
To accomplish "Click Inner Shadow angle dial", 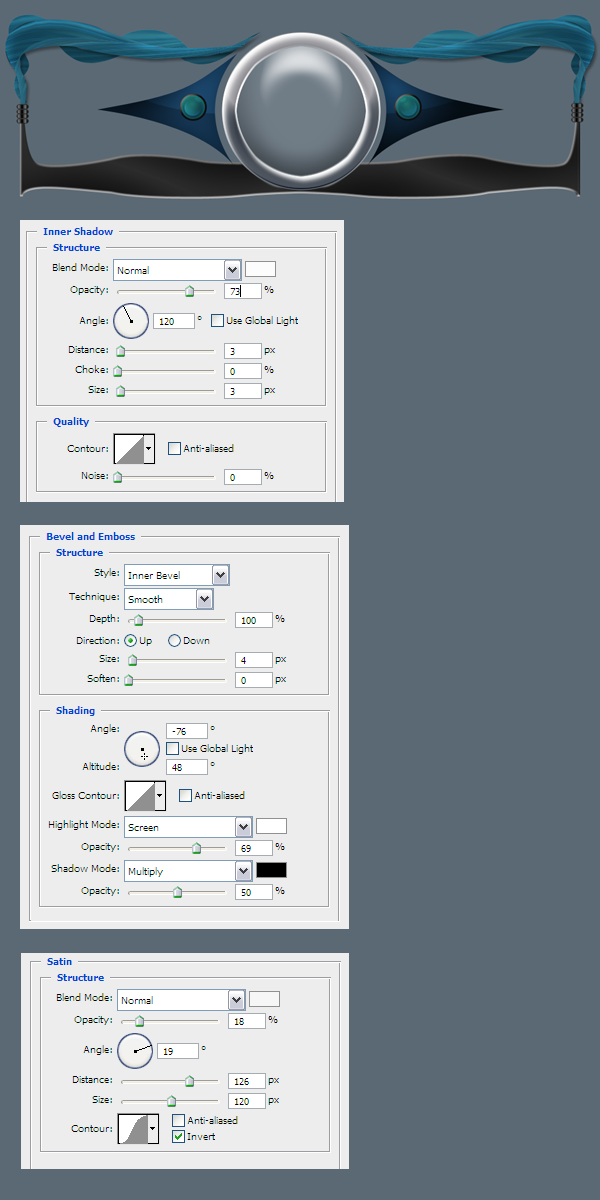I will (x=130, y=321).
